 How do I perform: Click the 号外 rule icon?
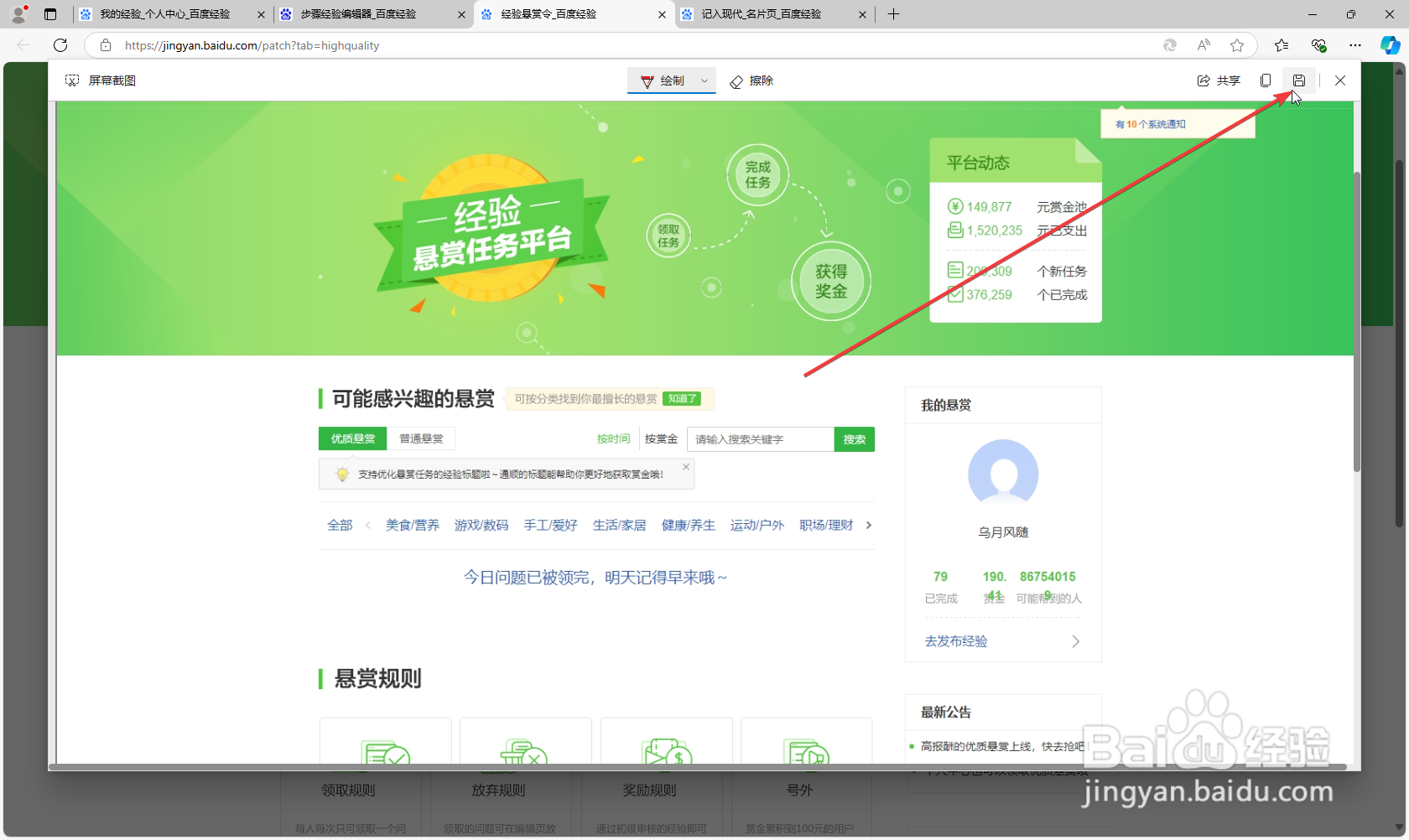(806, 752)
